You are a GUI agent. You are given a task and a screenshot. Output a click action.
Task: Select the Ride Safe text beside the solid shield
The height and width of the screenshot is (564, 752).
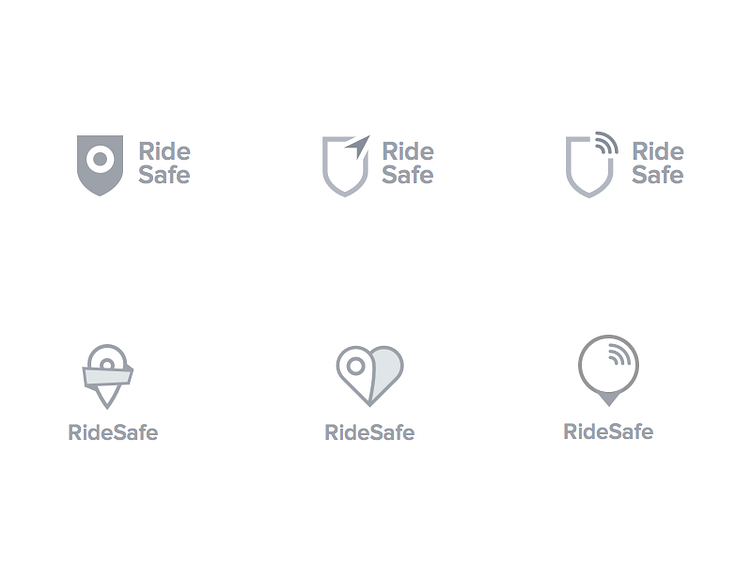(164, 163)
